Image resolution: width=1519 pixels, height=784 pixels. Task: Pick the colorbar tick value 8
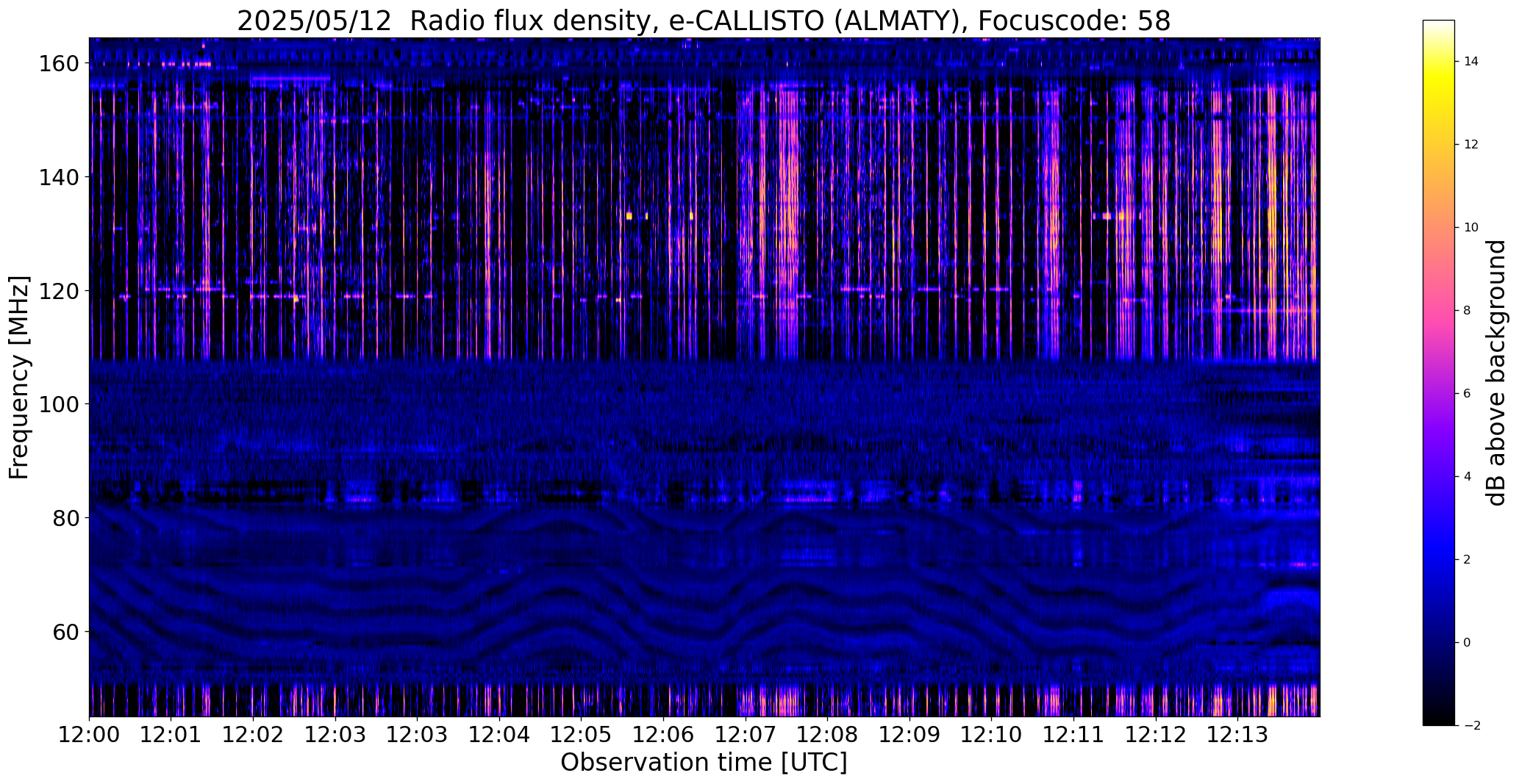pyautogui.click(x=1467, y=311)
